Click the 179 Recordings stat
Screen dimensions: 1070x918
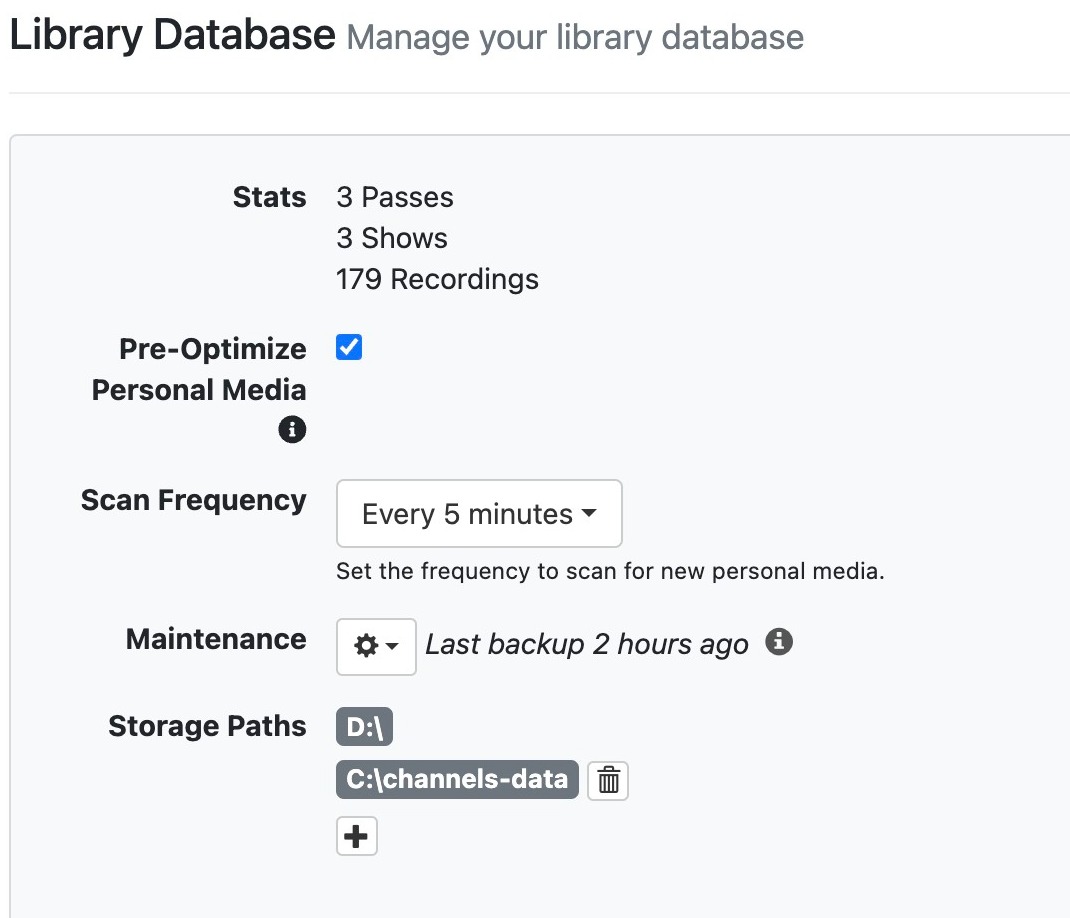tap(437, 279)
